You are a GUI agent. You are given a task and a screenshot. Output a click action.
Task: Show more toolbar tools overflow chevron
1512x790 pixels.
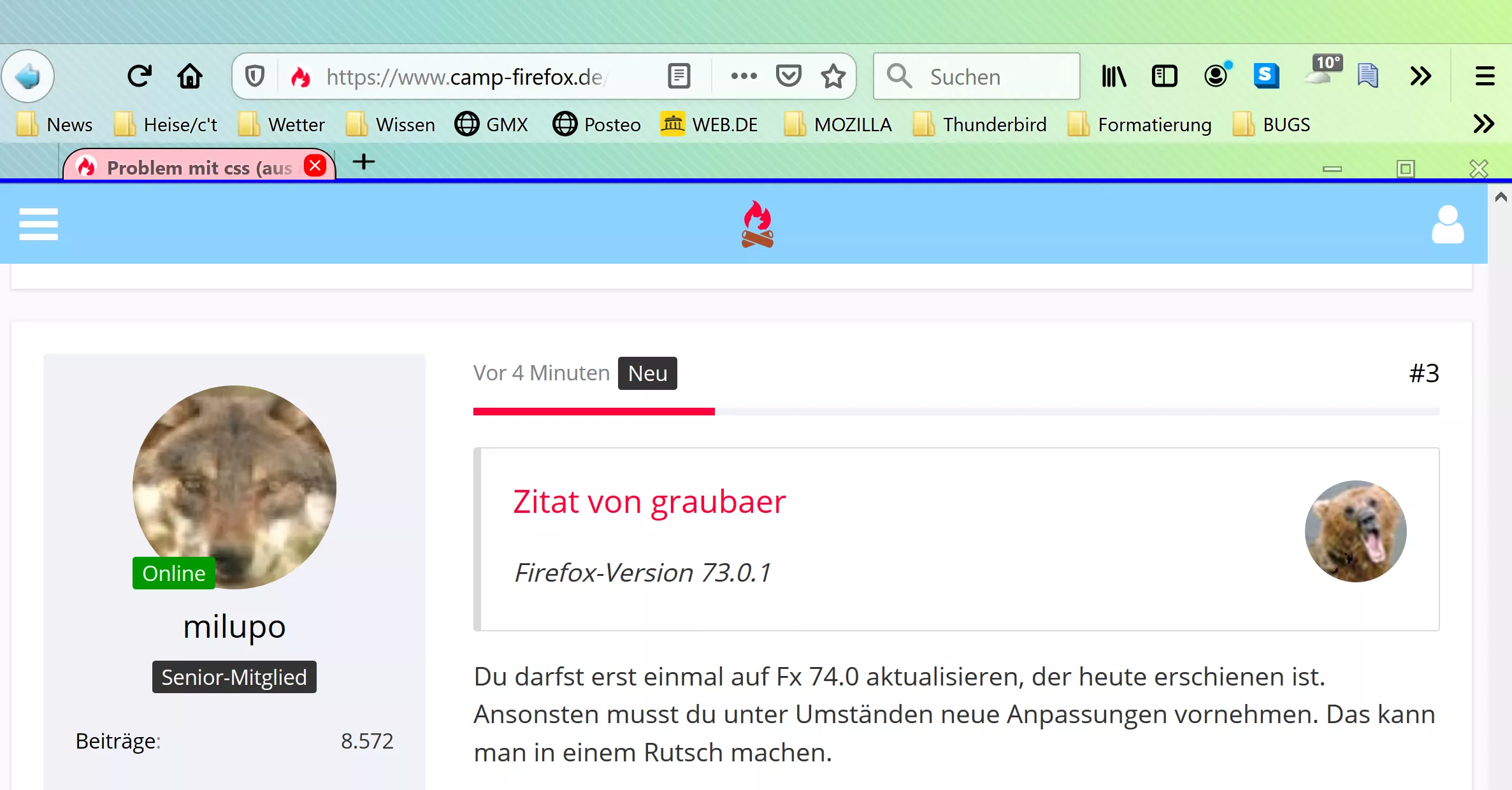(1420, 76)
